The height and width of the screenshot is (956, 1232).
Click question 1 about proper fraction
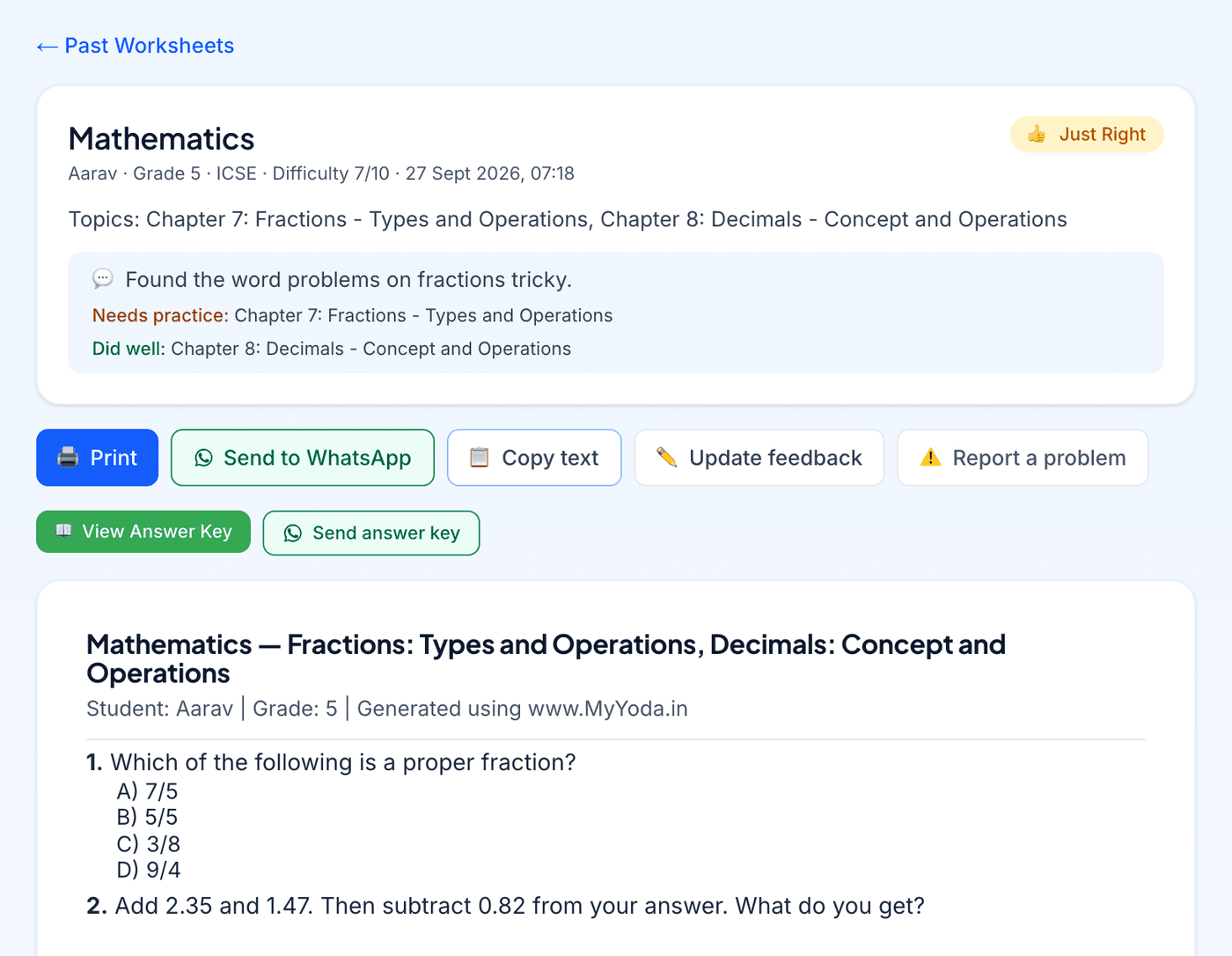pyautogui.click(x=331, y=762)
